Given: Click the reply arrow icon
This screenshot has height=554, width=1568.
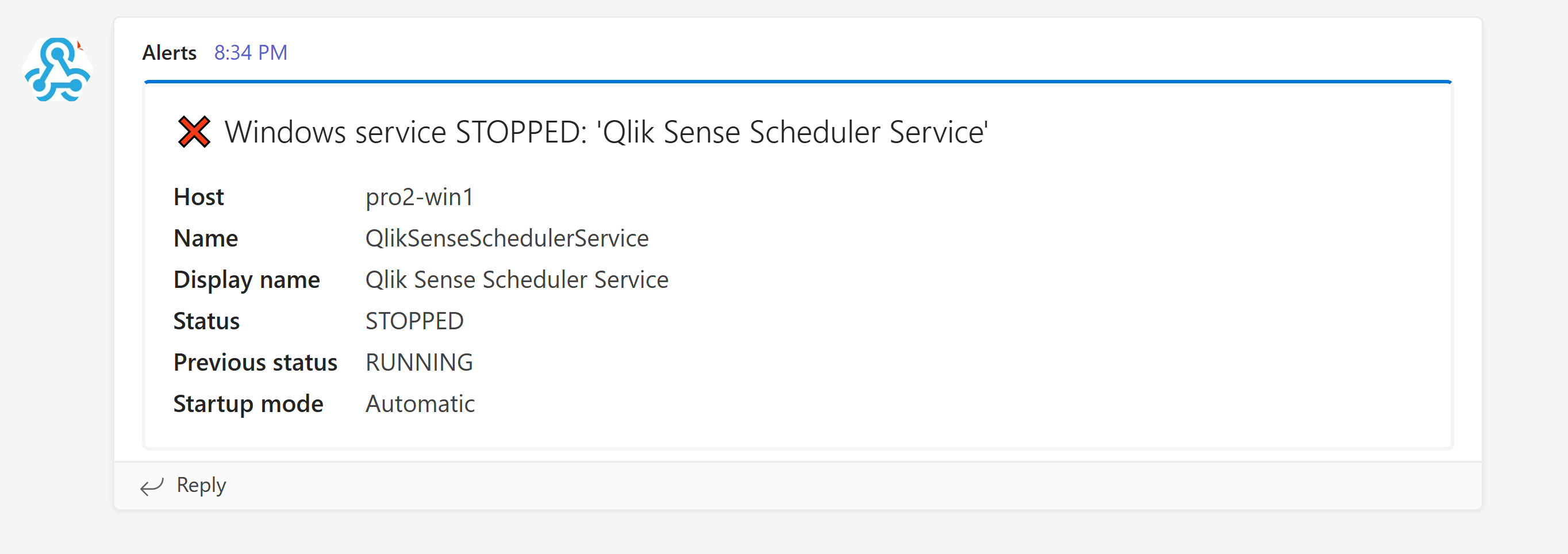Looking at the screenshot, I should click(x=152, y=486).
